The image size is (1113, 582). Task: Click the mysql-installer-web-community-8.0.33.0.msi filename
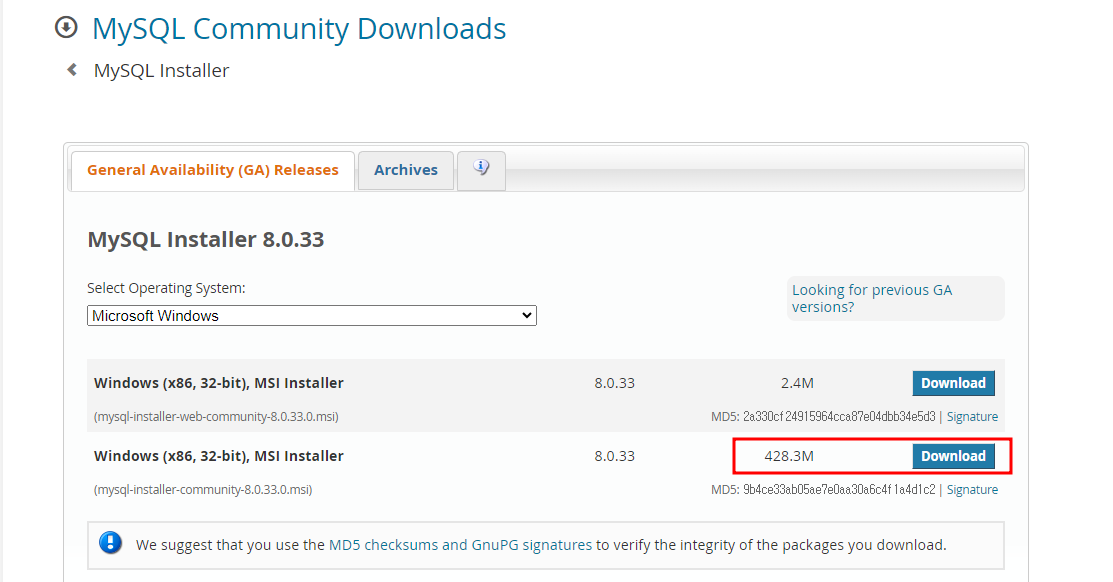(216, 417)
